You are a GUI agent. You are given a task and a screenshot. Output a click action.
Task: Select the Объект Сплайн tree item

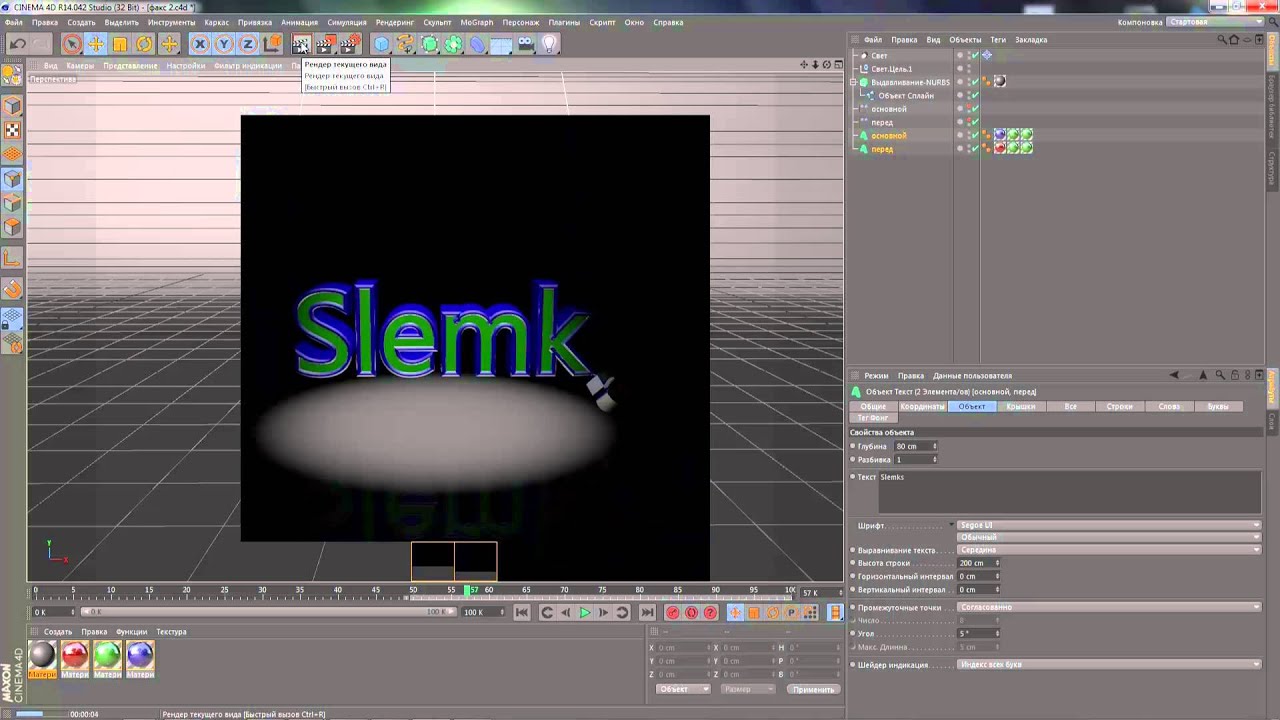pyautogui.click(x=906, y=96)
